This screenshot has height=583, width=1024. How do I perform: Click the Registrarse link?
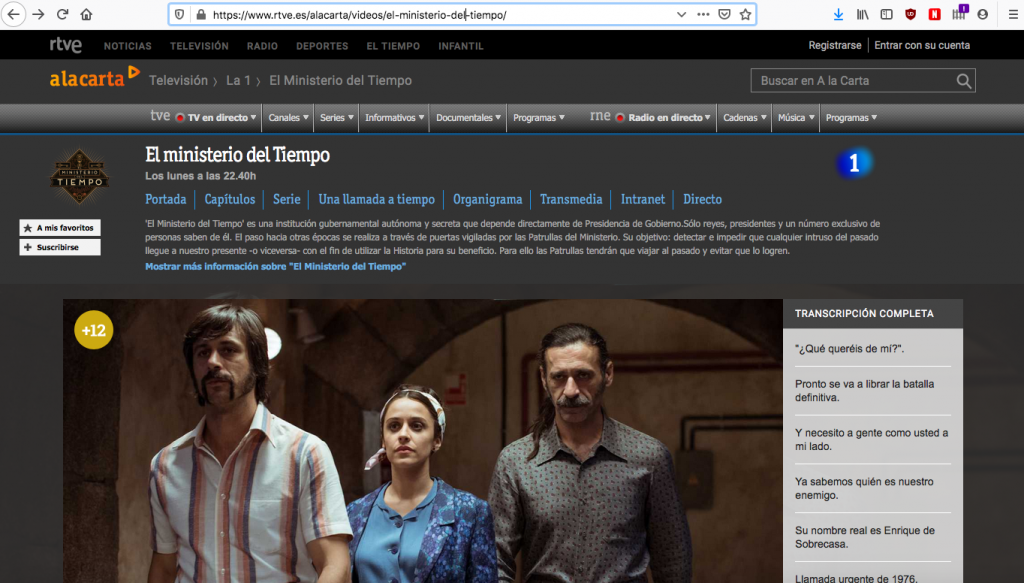835,45
